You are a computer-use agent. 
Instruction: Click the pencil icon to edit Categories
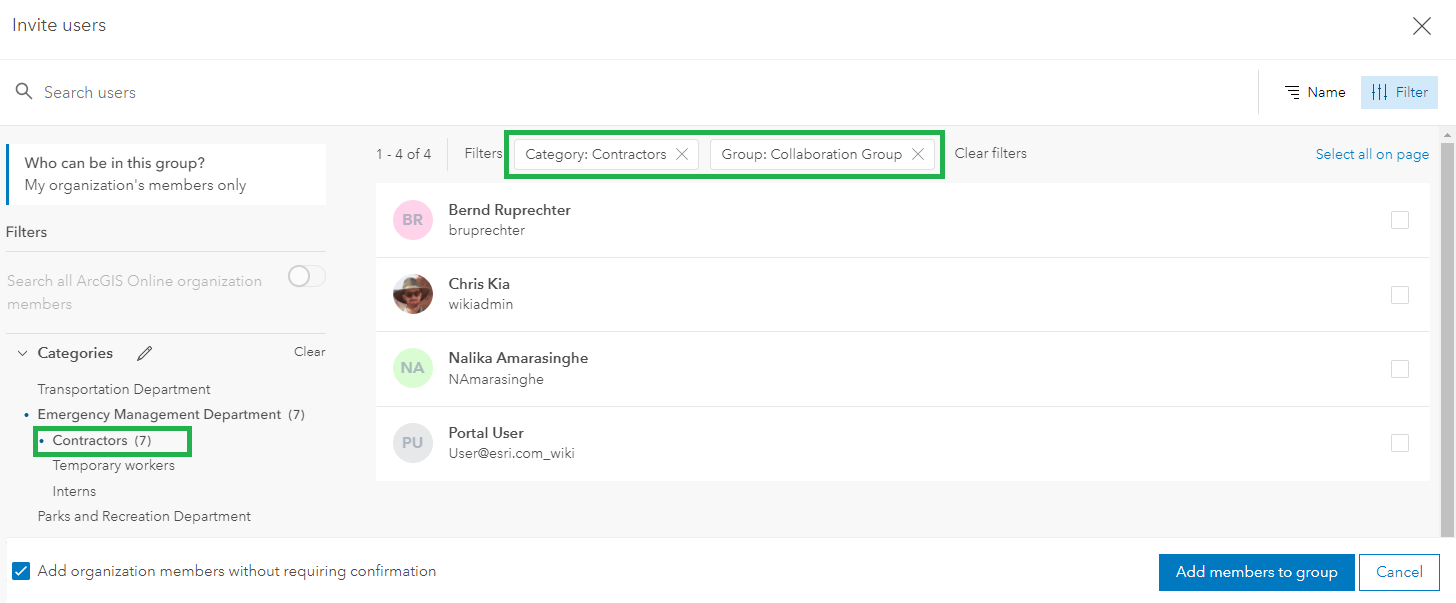pos(144,353)
